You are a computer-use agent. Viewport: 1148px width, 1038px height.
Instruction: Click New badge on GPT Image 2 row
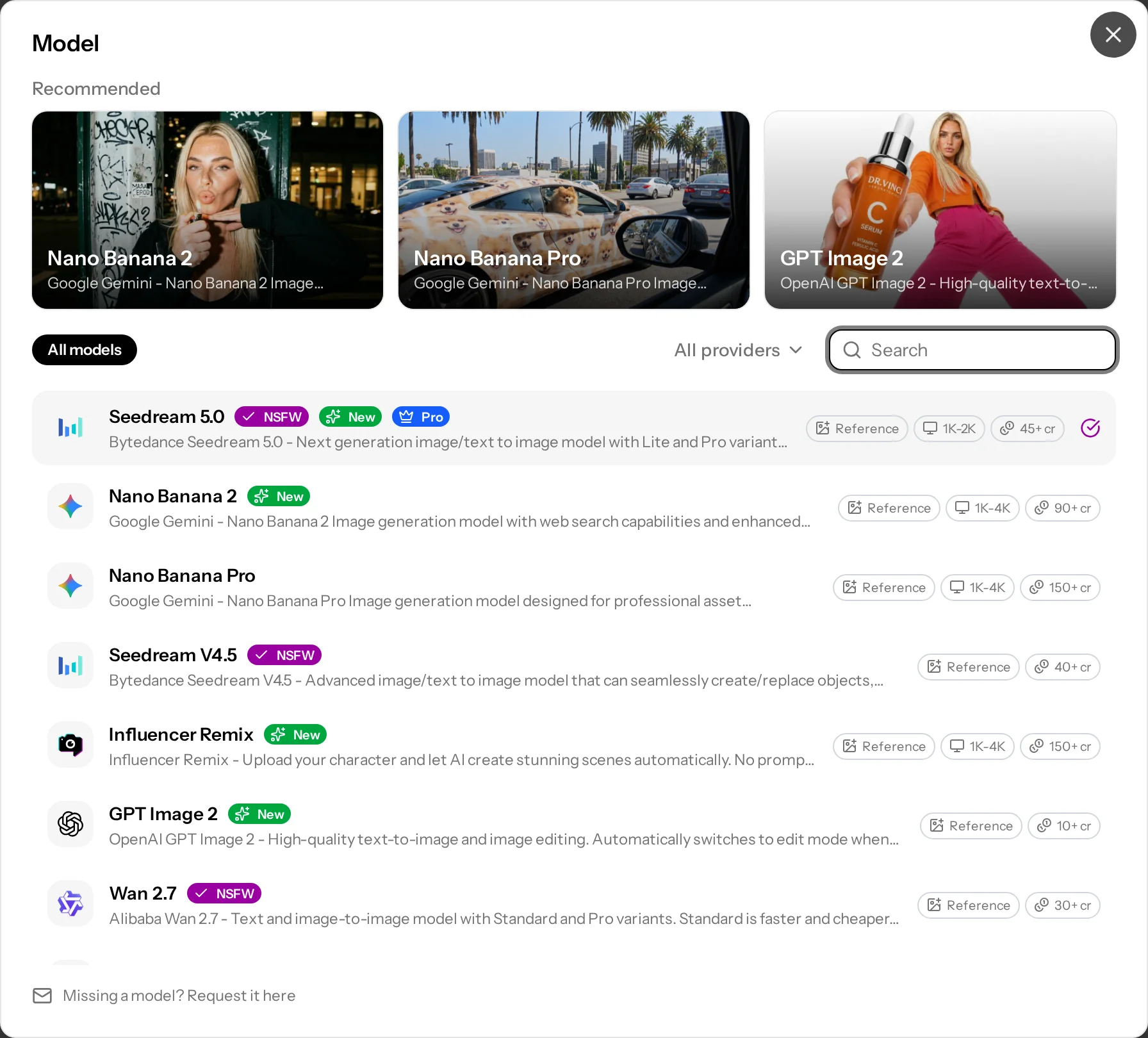(x=259, y=814)
